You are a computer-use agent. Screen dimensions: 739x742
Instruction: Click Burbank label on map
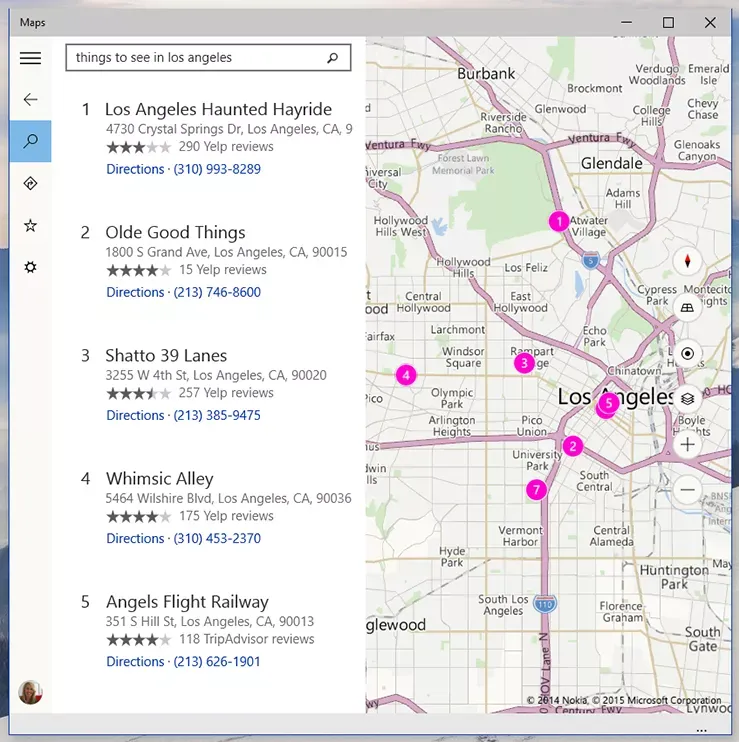(x=486, y=74)
